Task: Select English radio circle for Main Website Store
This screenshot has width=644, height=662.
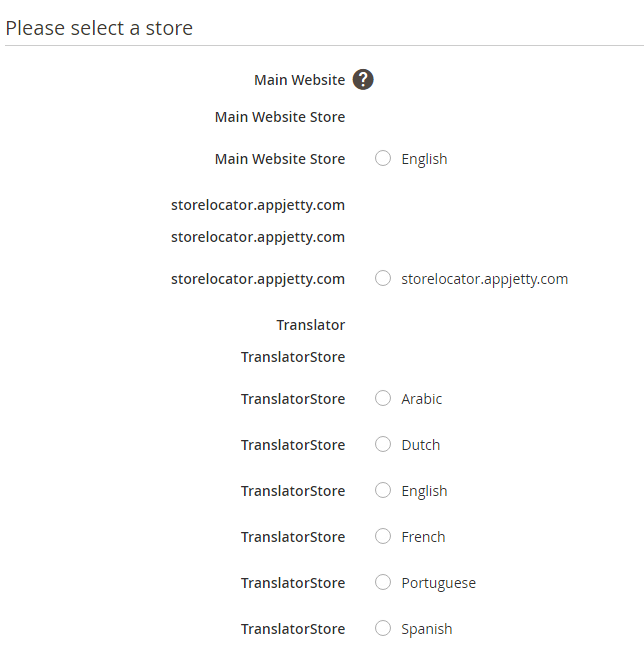Action: (383, 158)
